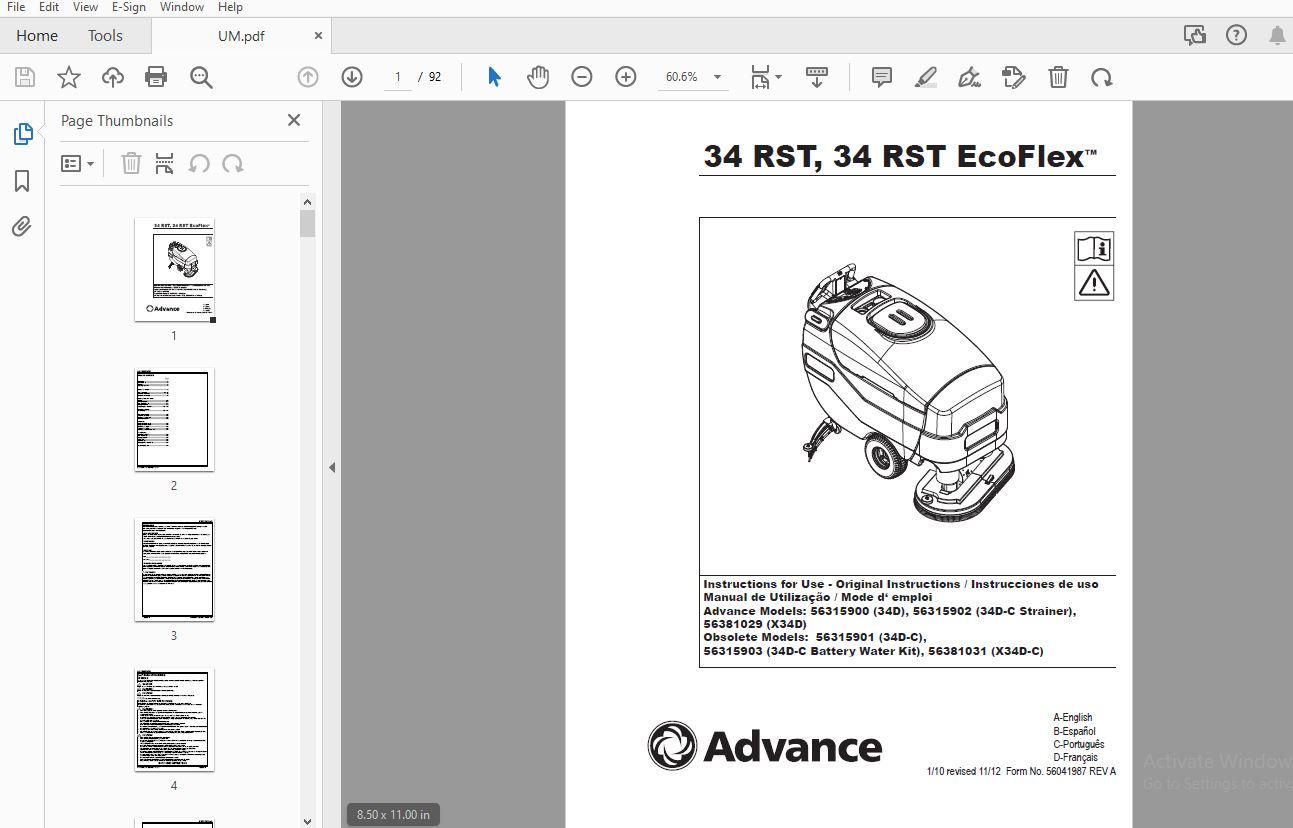Open Find text magnifier tool

click(202, 77)
